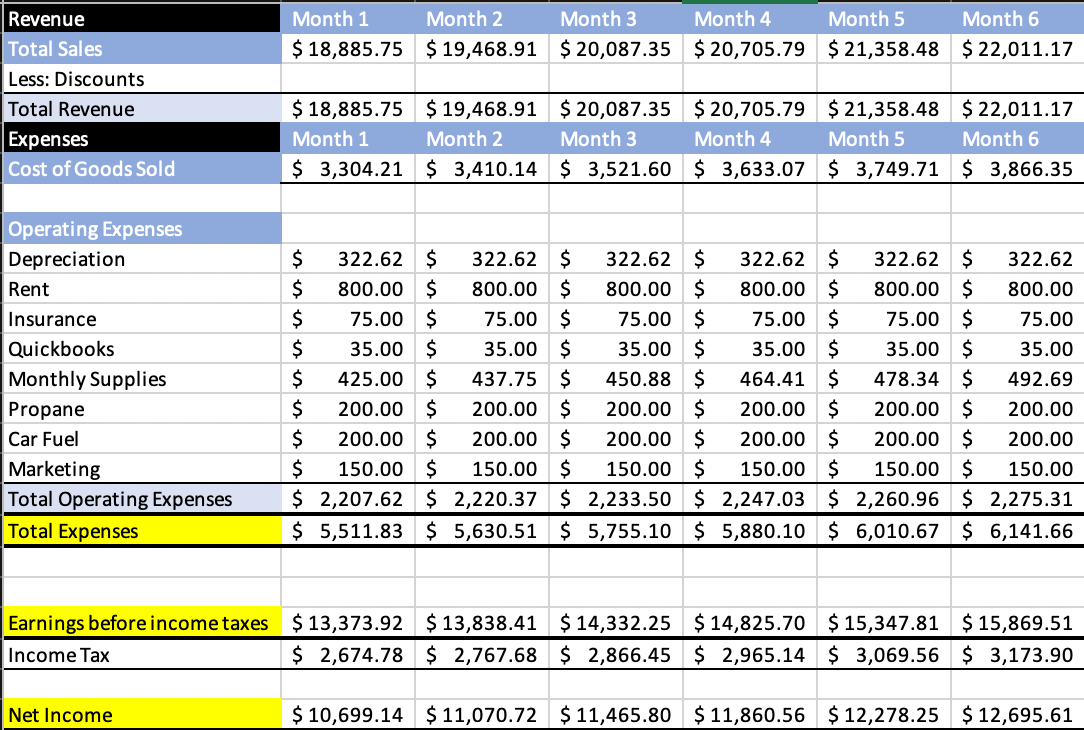Select the Total Sales label cell

(x=142, y=49)
